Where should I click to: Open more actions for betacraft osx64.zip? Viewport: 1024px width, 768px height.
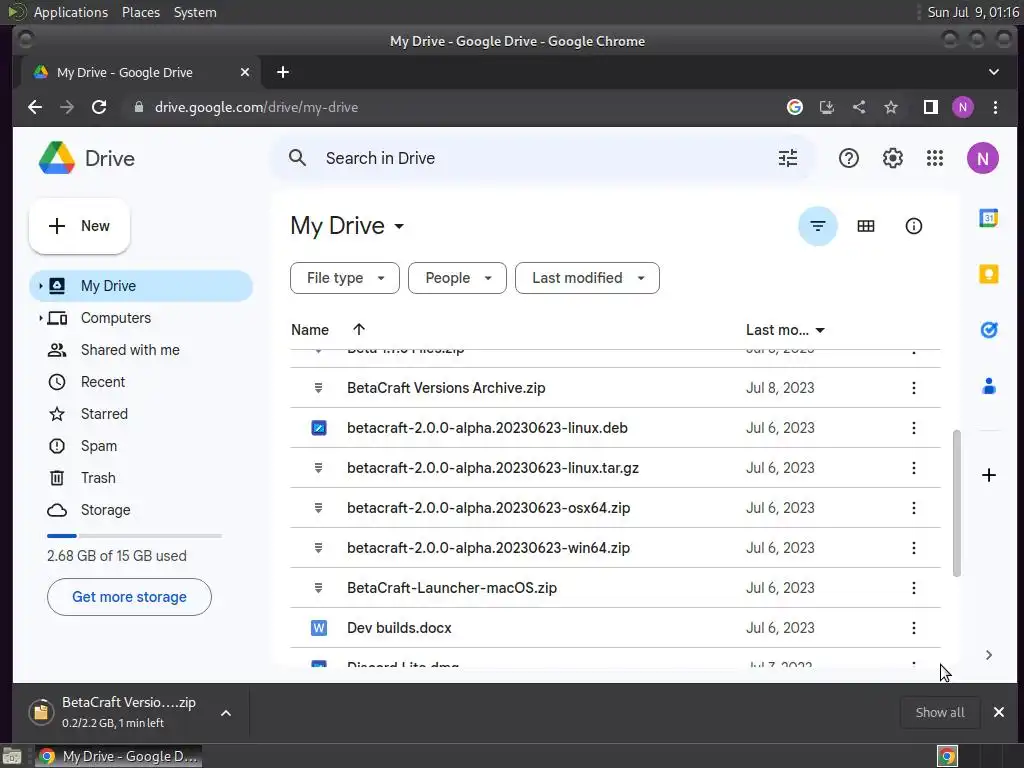913,507
